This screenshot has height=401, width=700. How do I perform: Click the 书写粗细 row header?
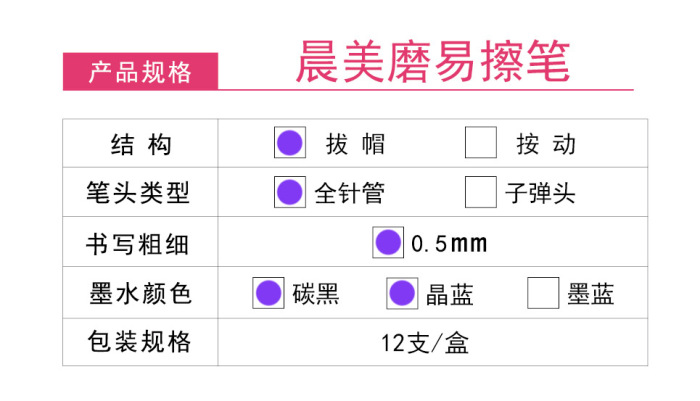tap(140, 243)
